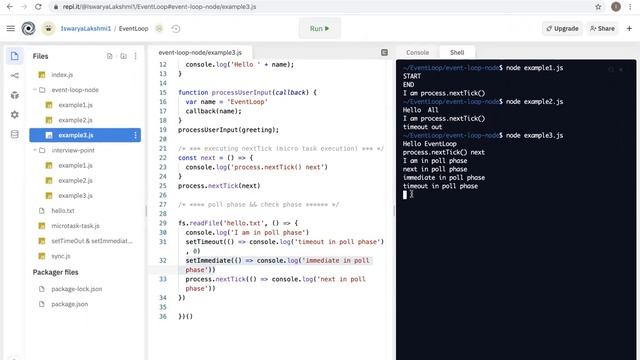The width and height of the screenshot is (640, 360).
Task: Switch to the Shell tab
Action: 457,52
